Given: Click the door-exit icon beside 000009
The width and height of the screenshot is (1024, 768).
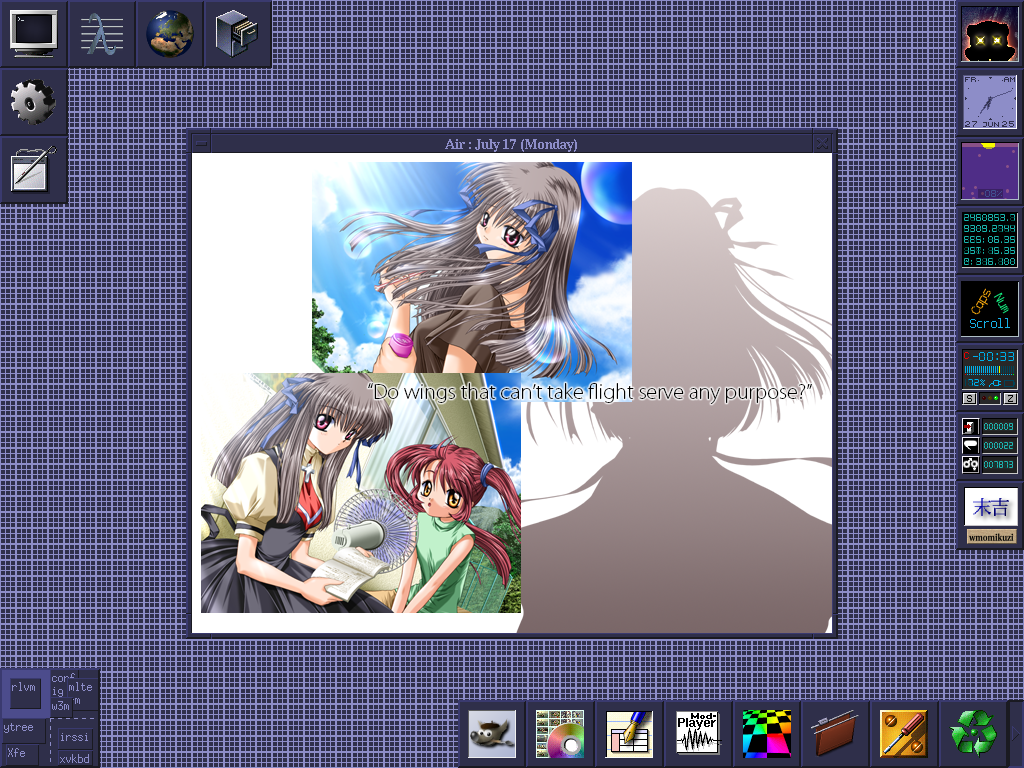Looking at the screenshot, I should coord(970,426).
